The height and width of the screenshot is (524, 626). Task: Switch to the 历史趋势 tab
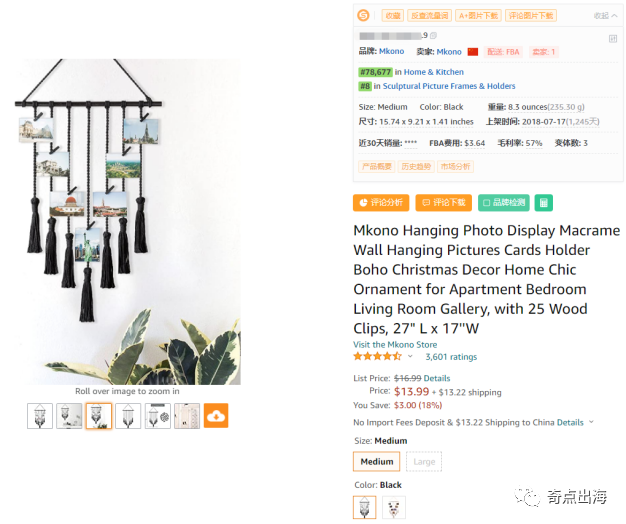416,166
